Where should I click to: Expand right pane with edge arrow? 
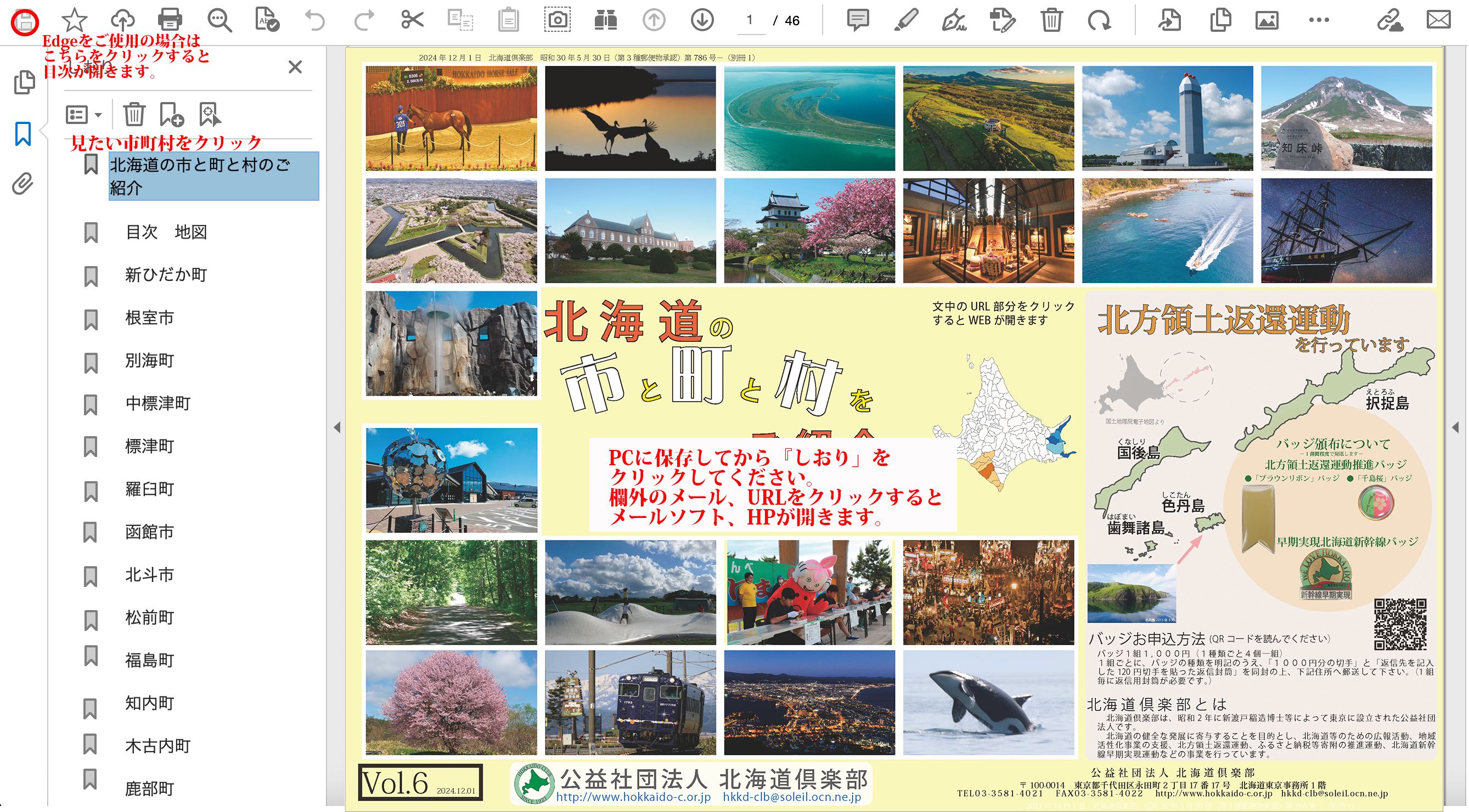pos(1455,427)
